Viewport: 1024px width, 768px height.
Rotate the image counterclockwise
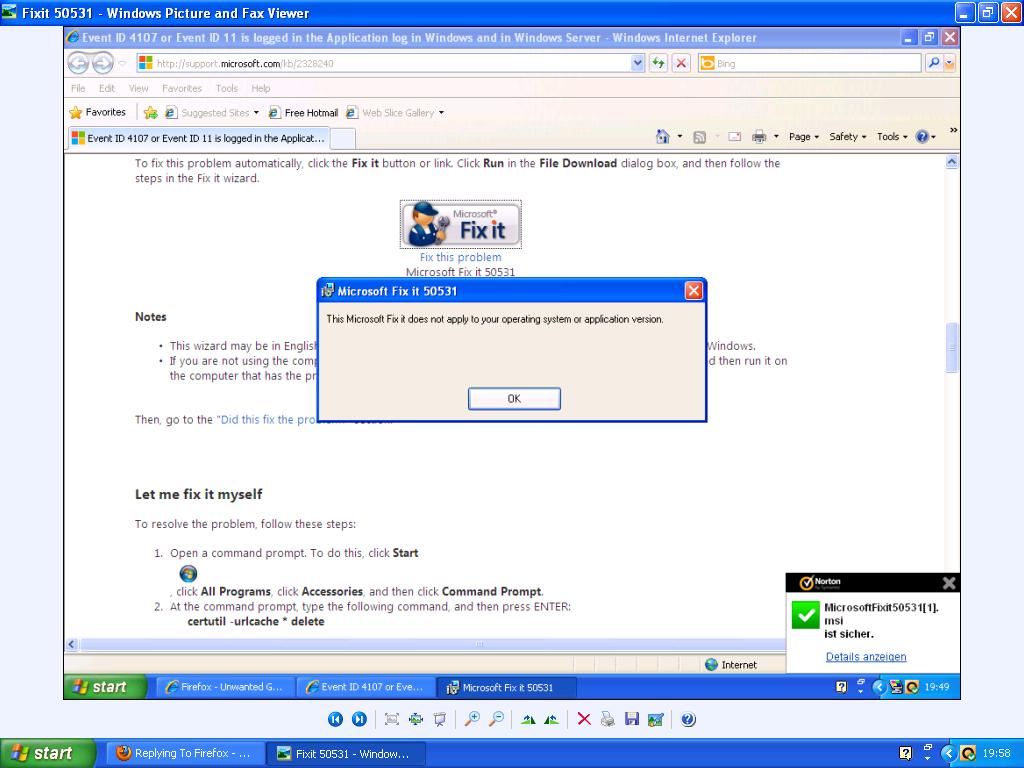click(552, 719)
